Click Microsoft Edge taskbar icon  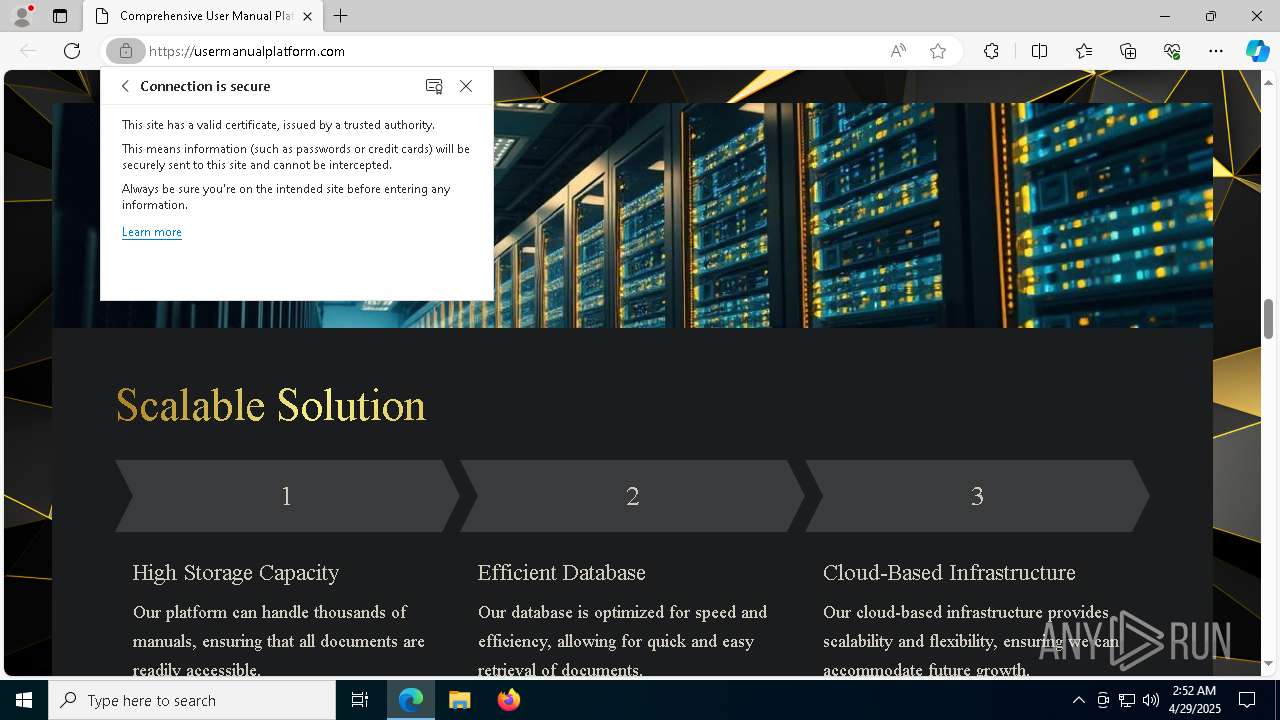pos(411,700)
